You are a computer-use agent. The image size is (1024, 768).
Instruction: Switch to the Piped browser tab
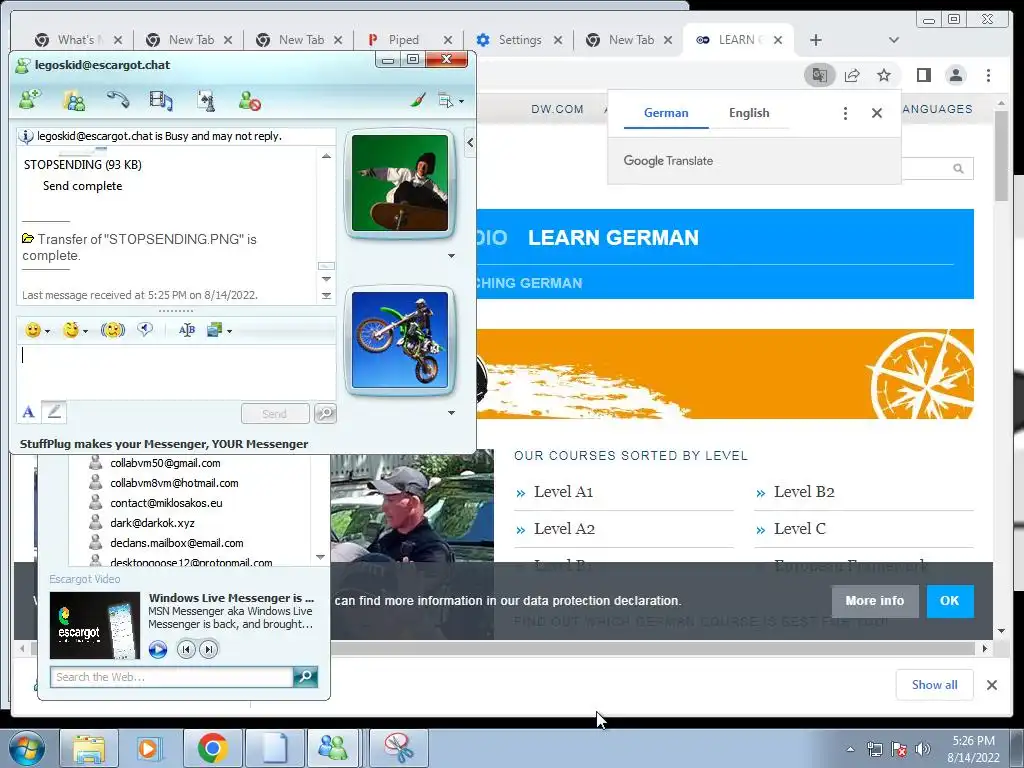click(408, 40)
